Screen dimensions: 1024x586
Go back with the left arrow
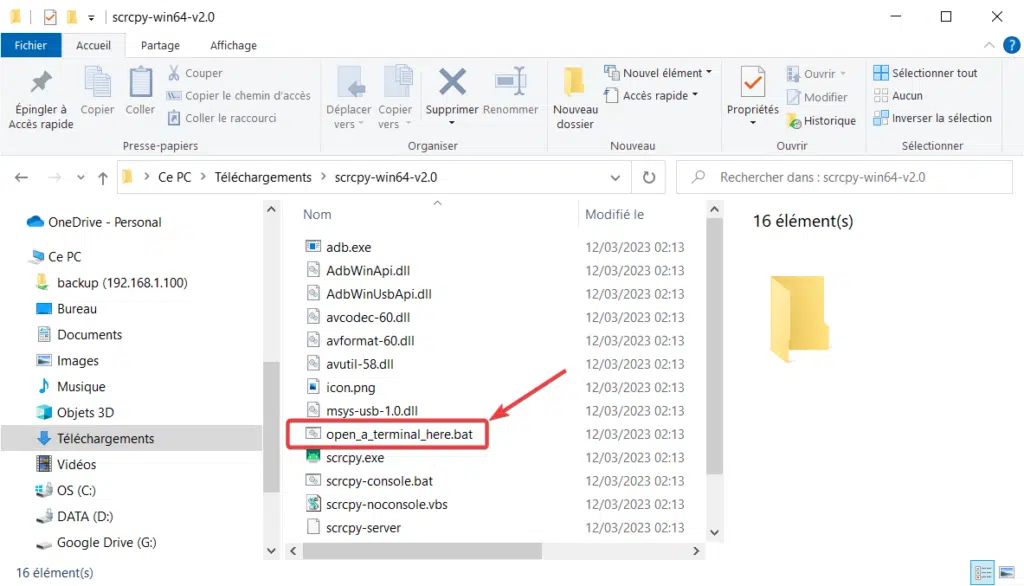22,177
